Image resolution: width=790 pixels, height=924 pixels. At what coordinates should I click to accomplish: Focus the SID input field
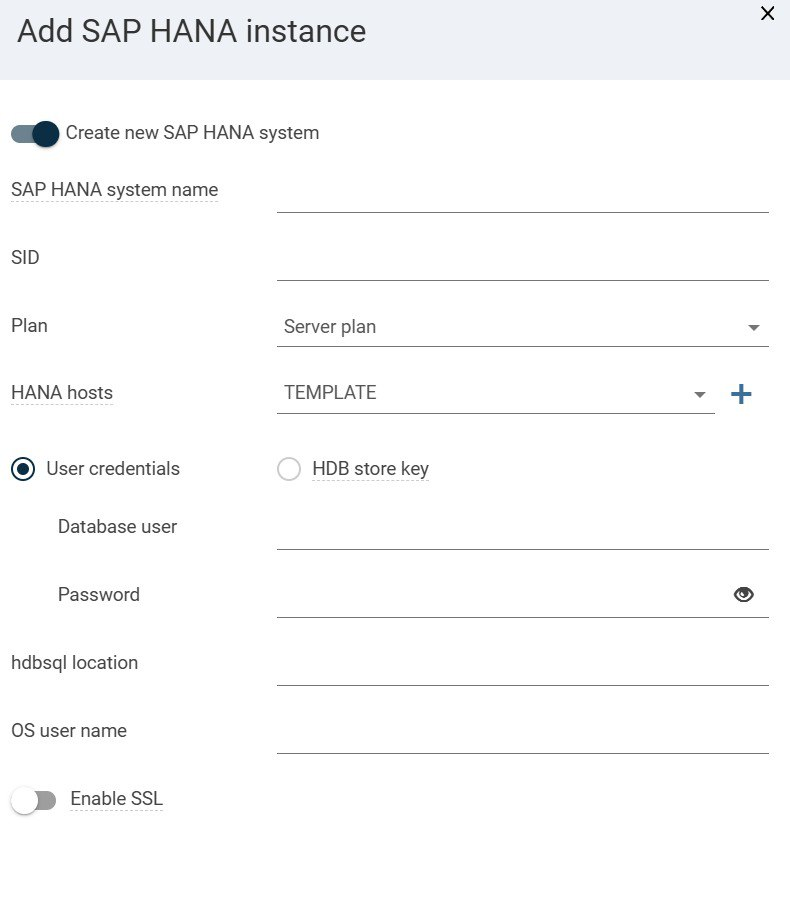pyautogui.click(x=523, y=265)
